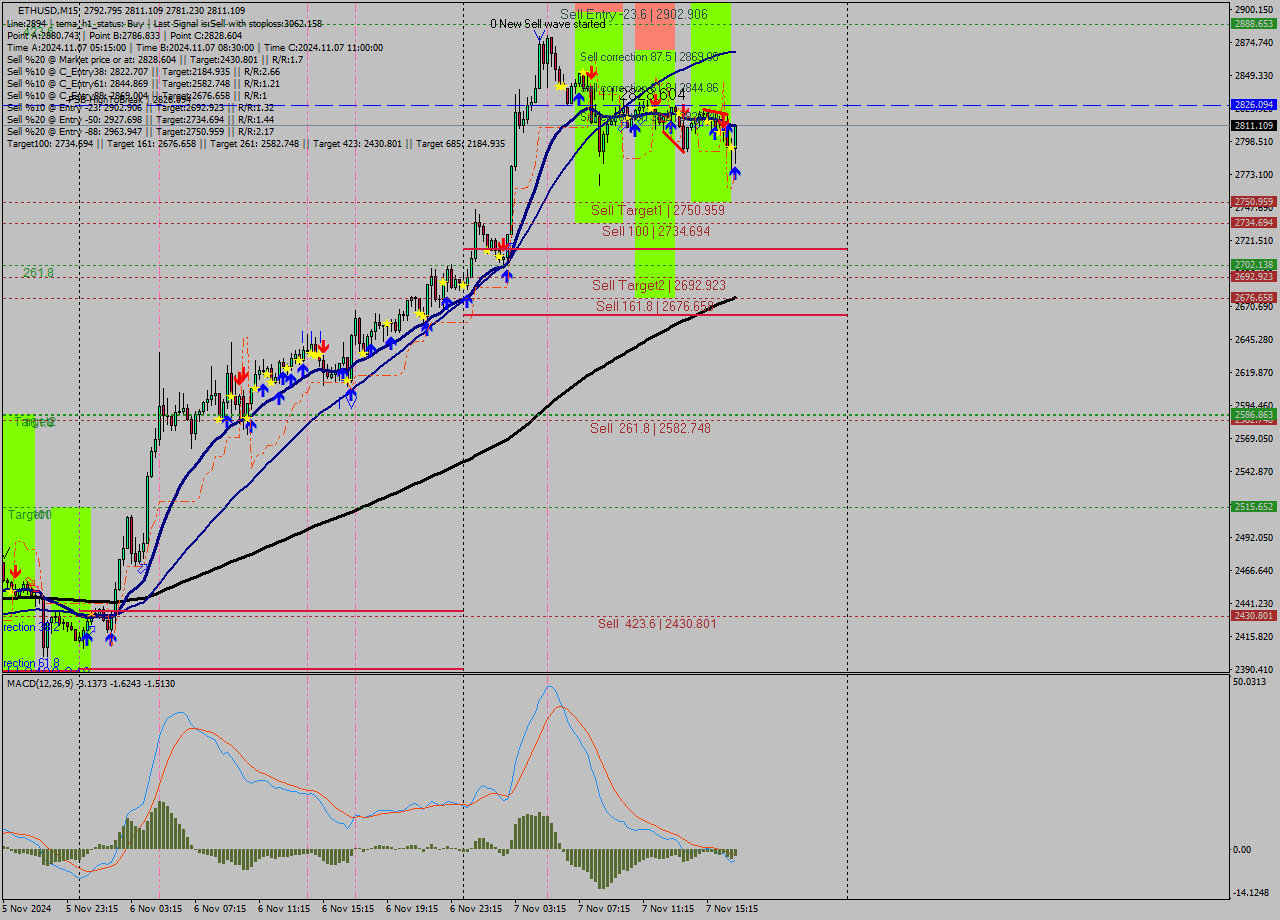The width and height of the screenshot is (1280, 920).
Task: Click the '7 Nov 11:15' time axis label
Action: point(668,909)
